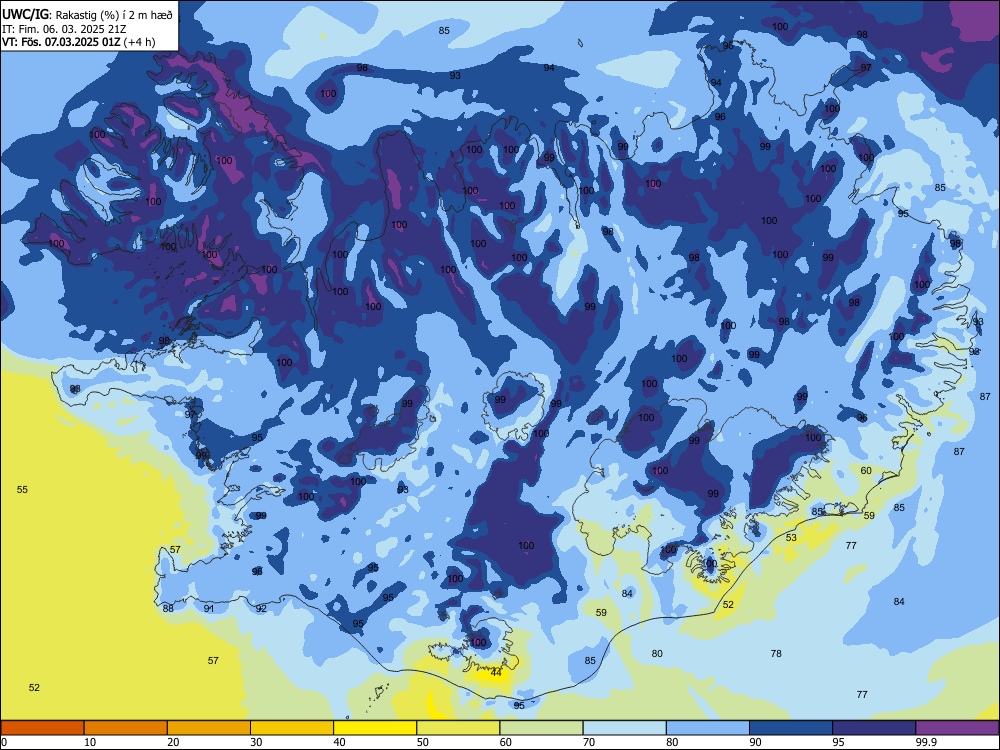The image size is (1000, 750).
Task: Click the '91' value on the southwest coast
Action: coord(209,608)
